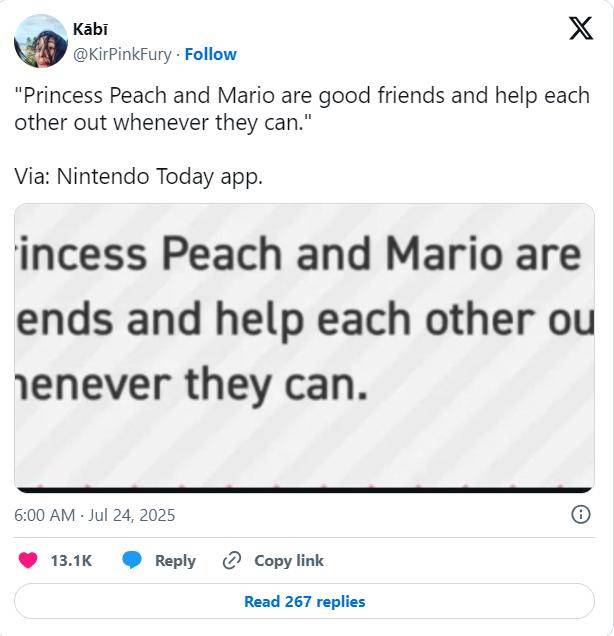Visit the @KirPinkFury handle
The width and height of the screenshot is (614, 636).
tap(122, 54)
